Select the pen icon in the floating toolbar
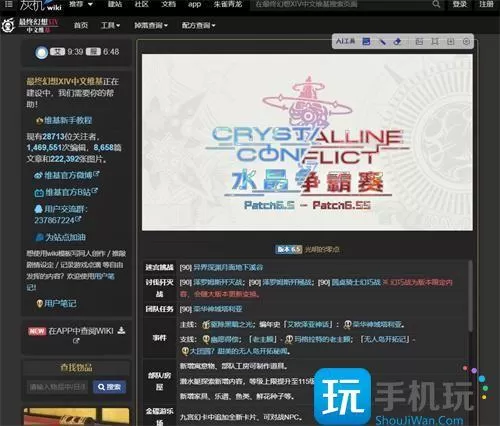 click(382, 42)
